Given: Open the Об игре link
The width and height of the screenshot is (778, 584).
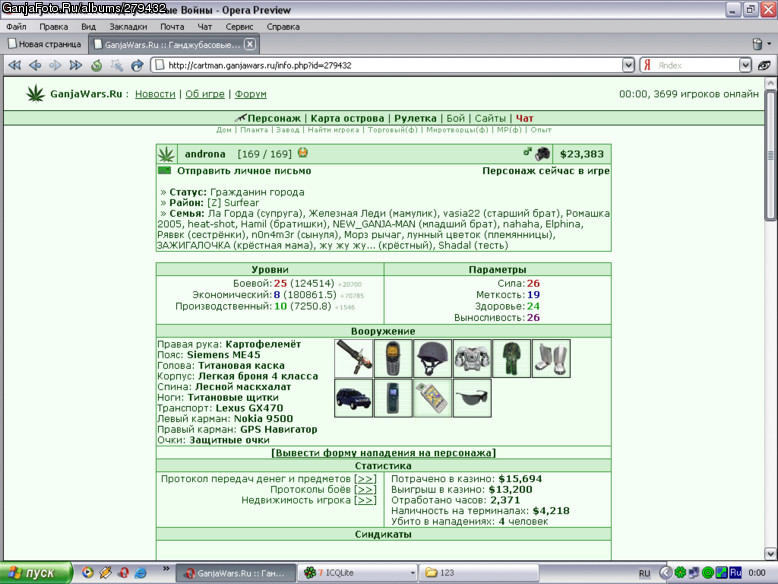Looking at the screenshot, I should tap(204, 94).
